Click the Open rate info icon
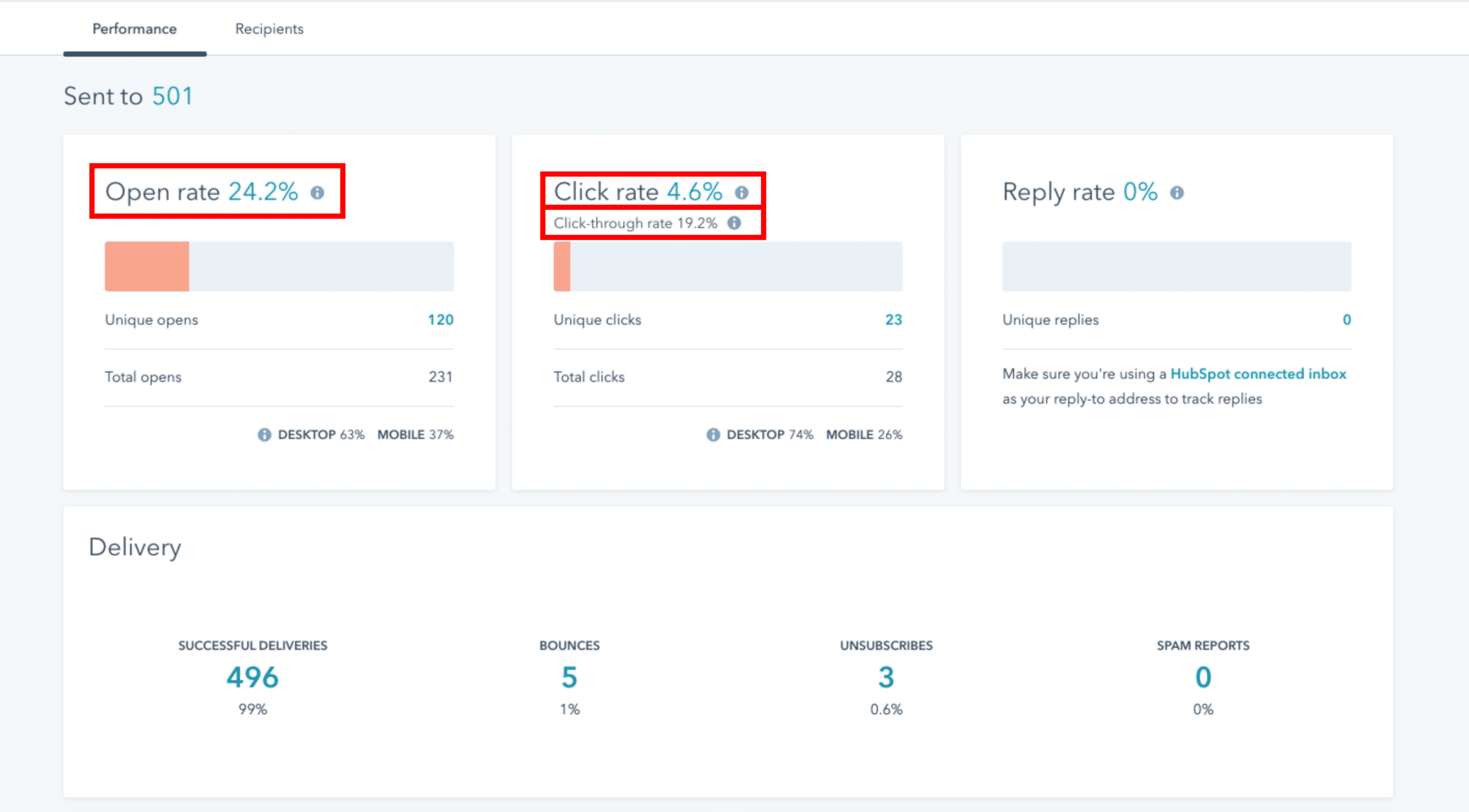 pos(317,193)
